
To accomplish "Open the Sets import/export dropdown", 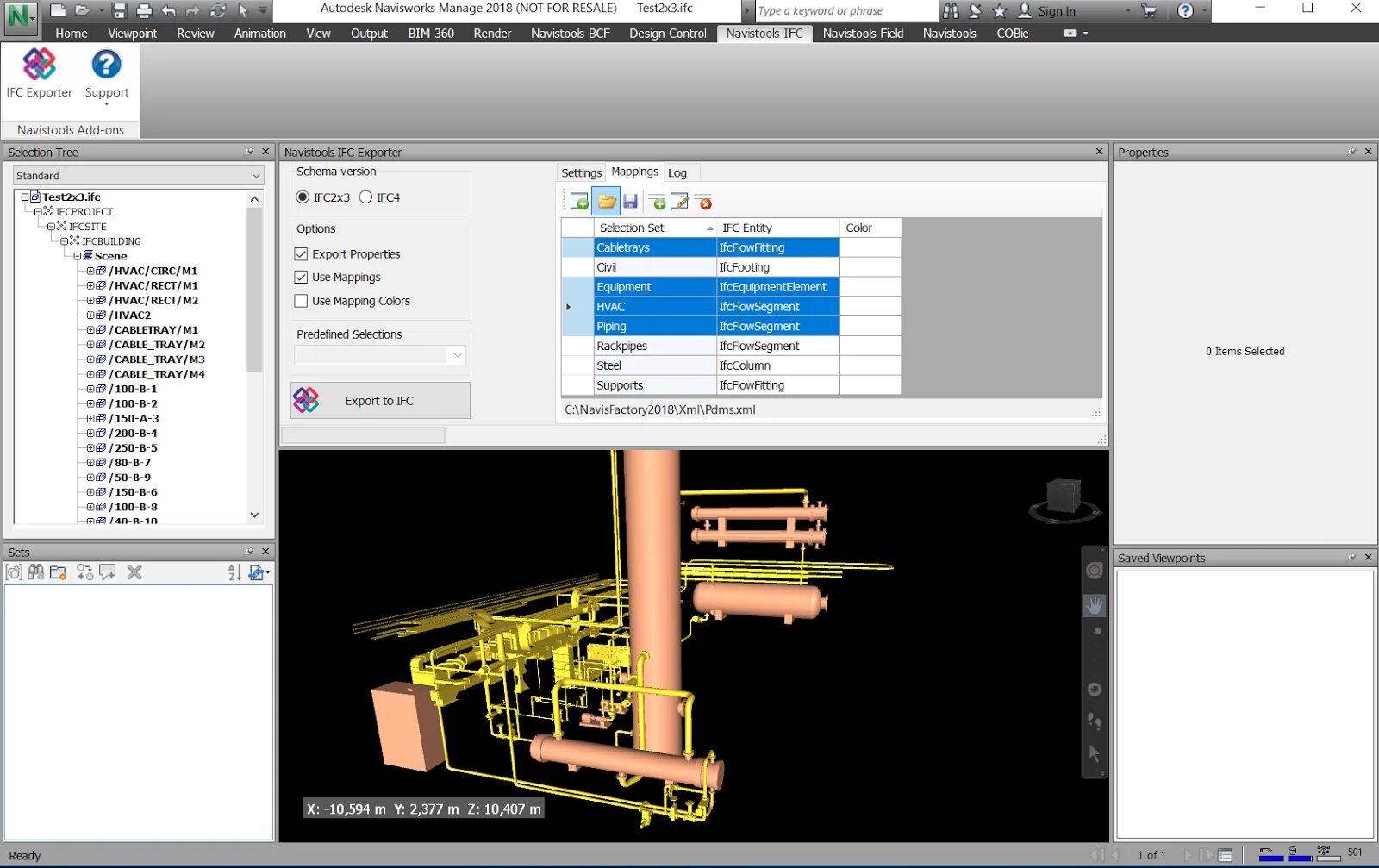I will 259,572.
